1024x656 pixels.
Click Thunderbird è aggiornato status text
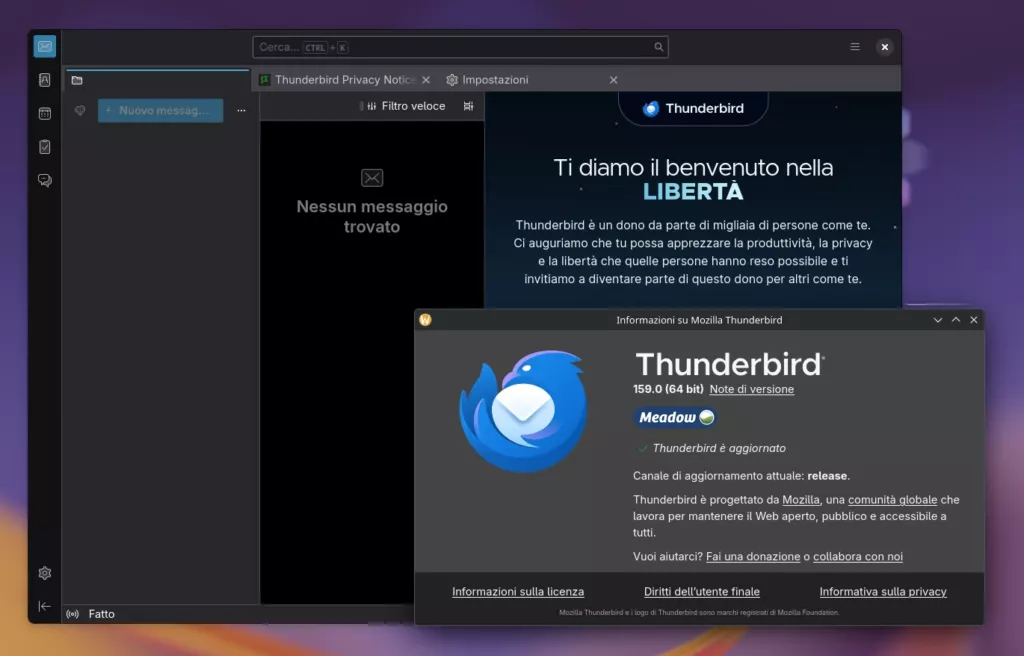point(719,448)
